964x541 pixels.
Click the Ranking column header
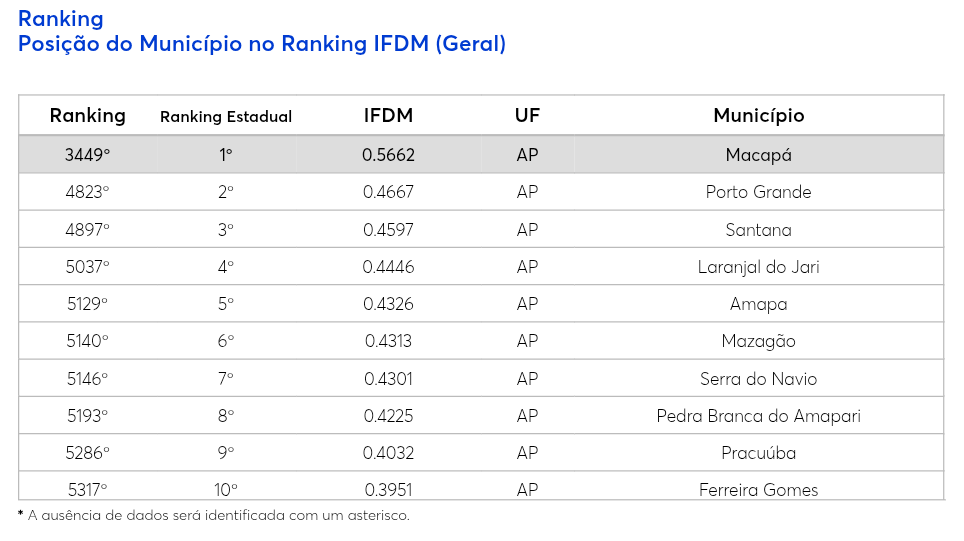[x=88, y=116]
